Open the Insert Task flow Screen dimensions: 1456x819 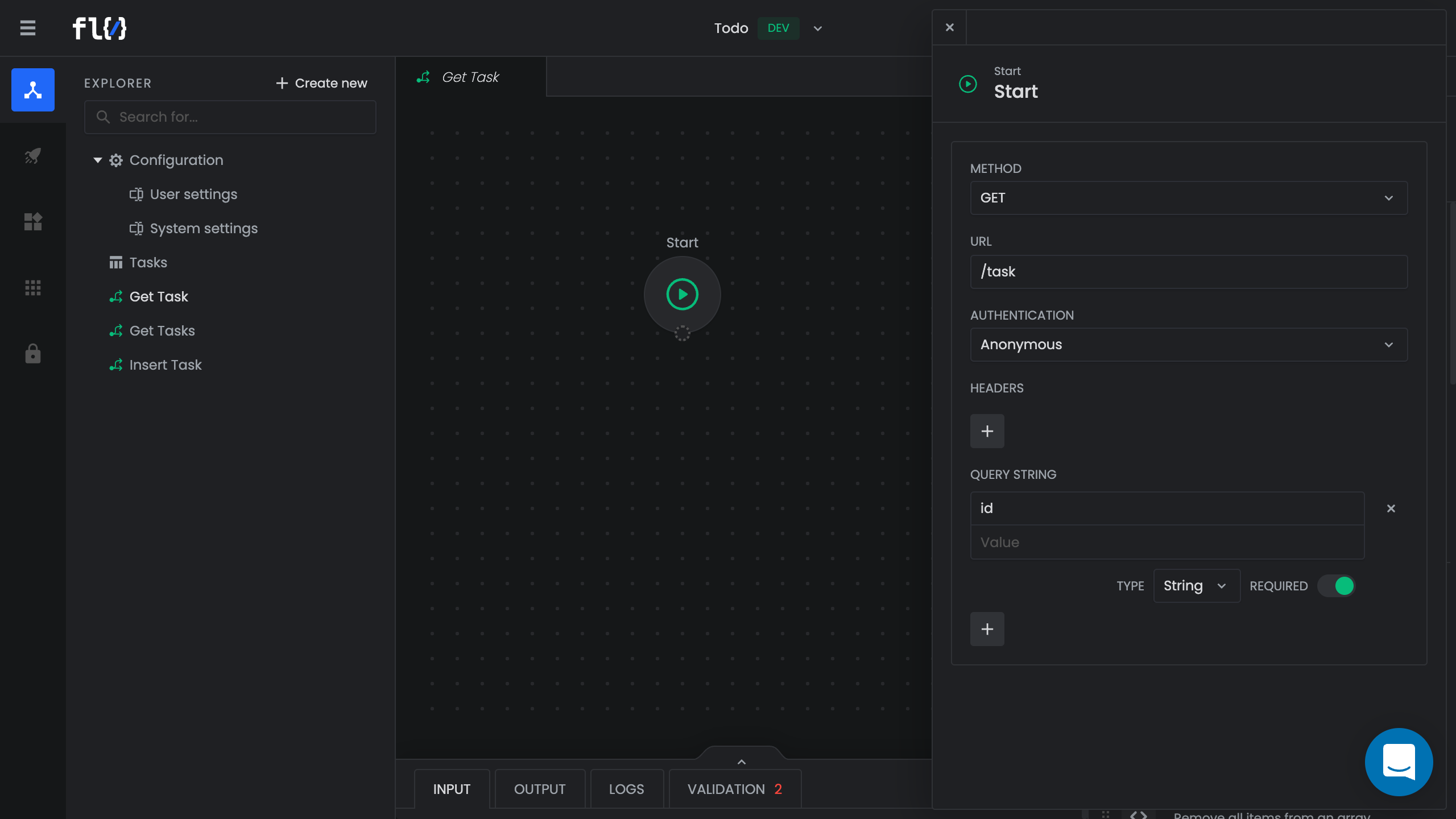coord(166,365)
